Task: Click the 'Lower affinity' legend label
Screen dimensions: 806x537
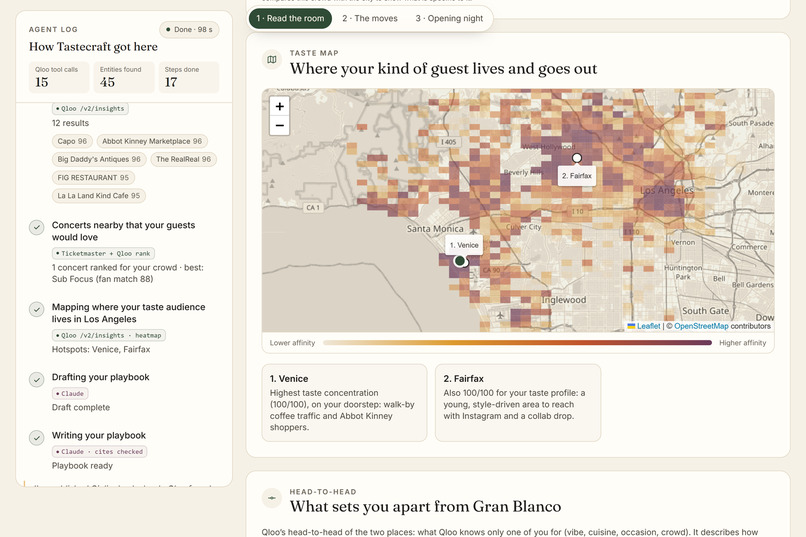Action: (292, 343)
